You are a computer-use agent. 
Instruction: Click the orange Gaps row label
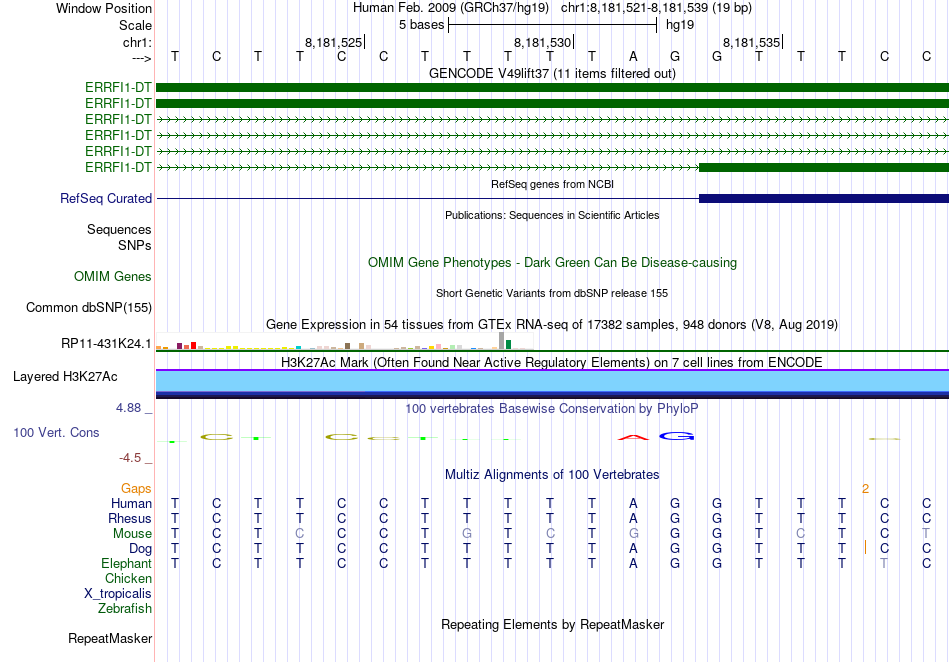[136, 488]
